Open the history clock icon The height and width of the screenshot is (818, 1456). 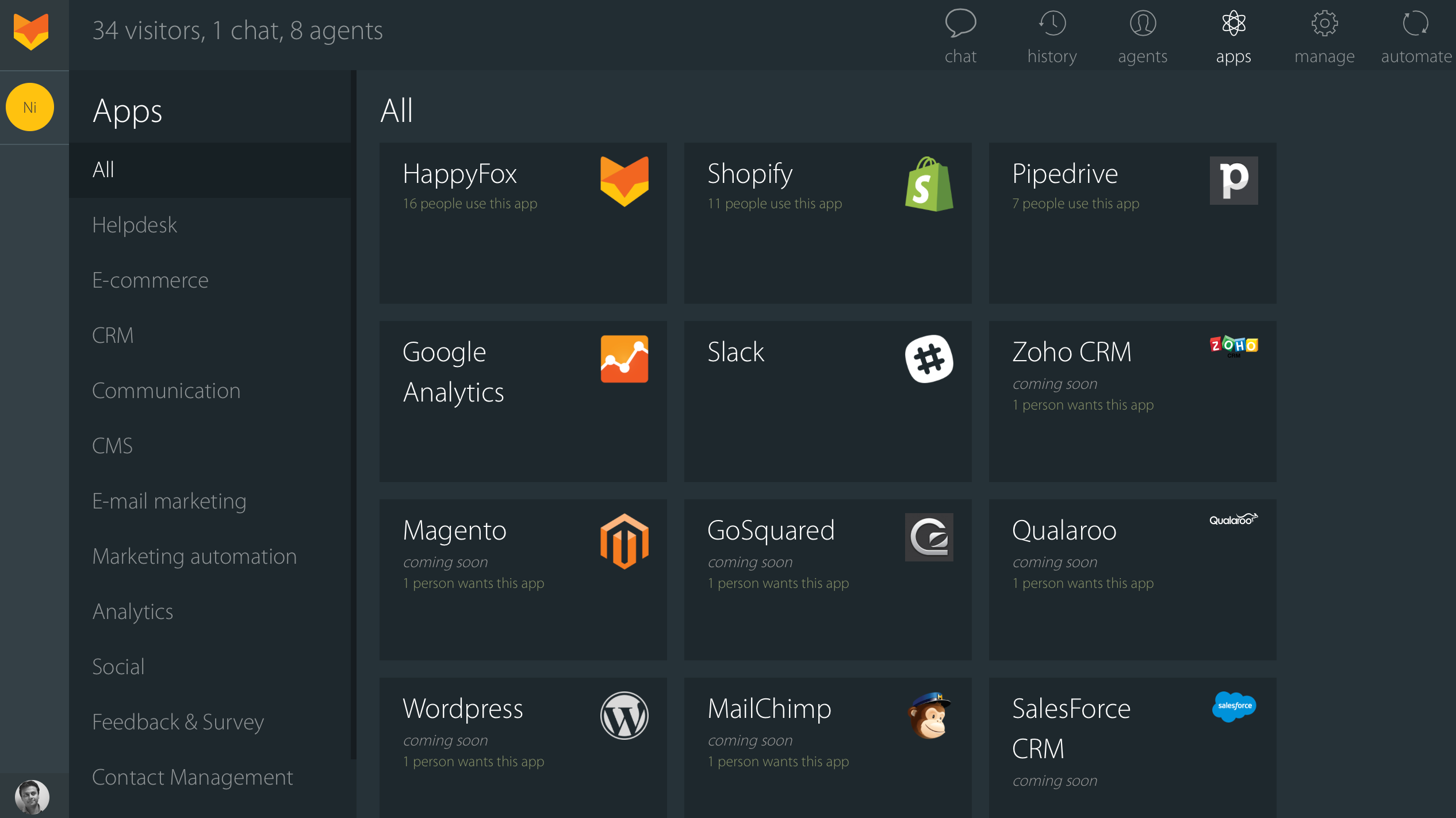click(1052, 24)
